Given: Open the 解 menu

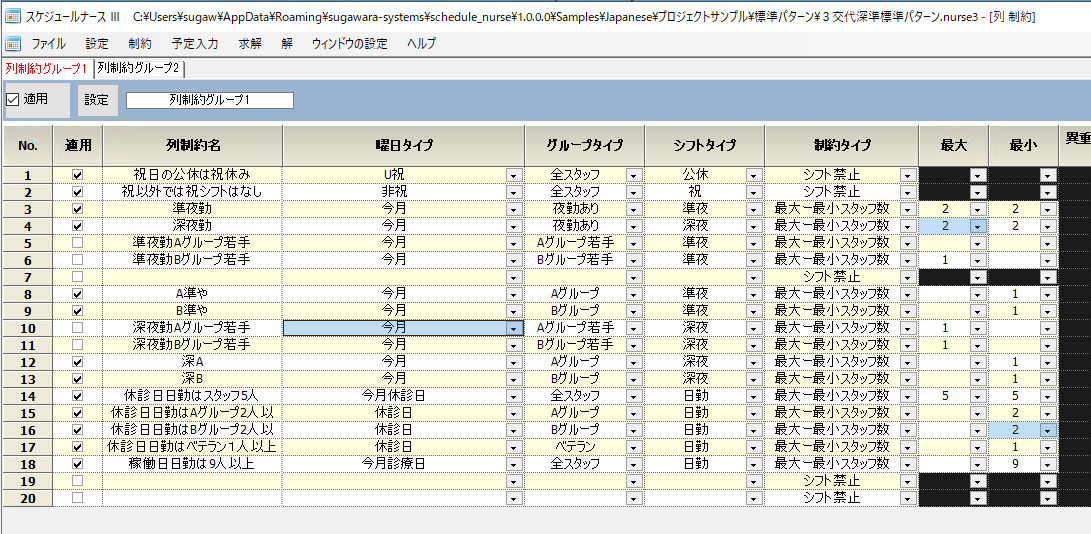Looking at the screenshot, I should [287, 44].
